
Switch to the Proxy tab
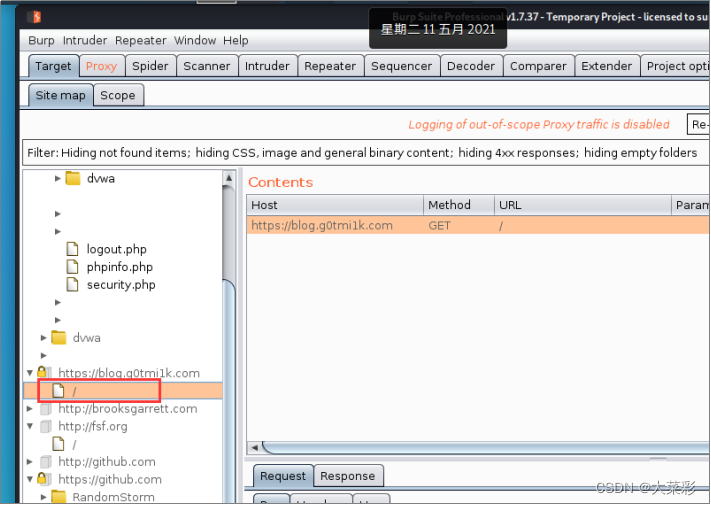click(102, 66)
